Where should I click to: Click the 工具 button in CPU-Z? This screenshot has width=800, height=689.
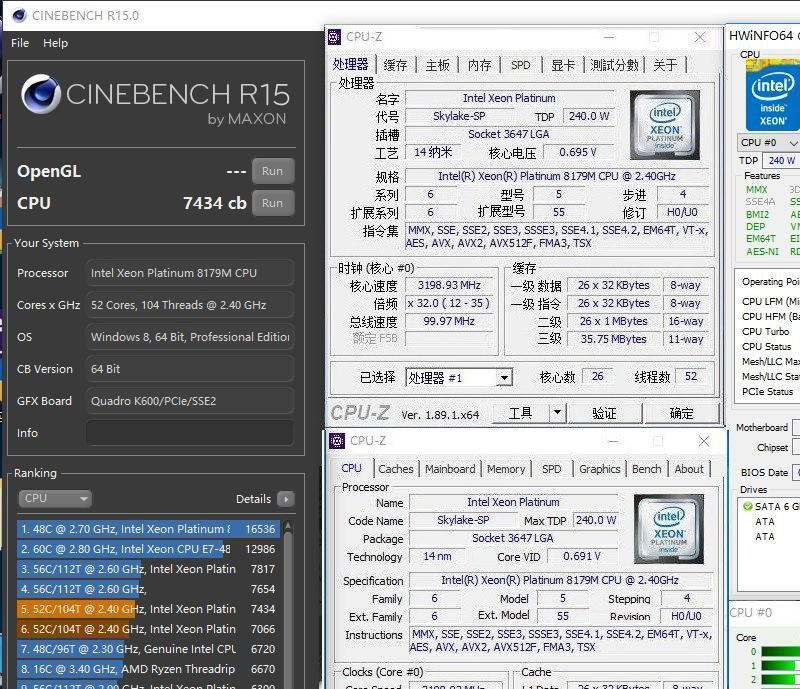pos(520,412)
